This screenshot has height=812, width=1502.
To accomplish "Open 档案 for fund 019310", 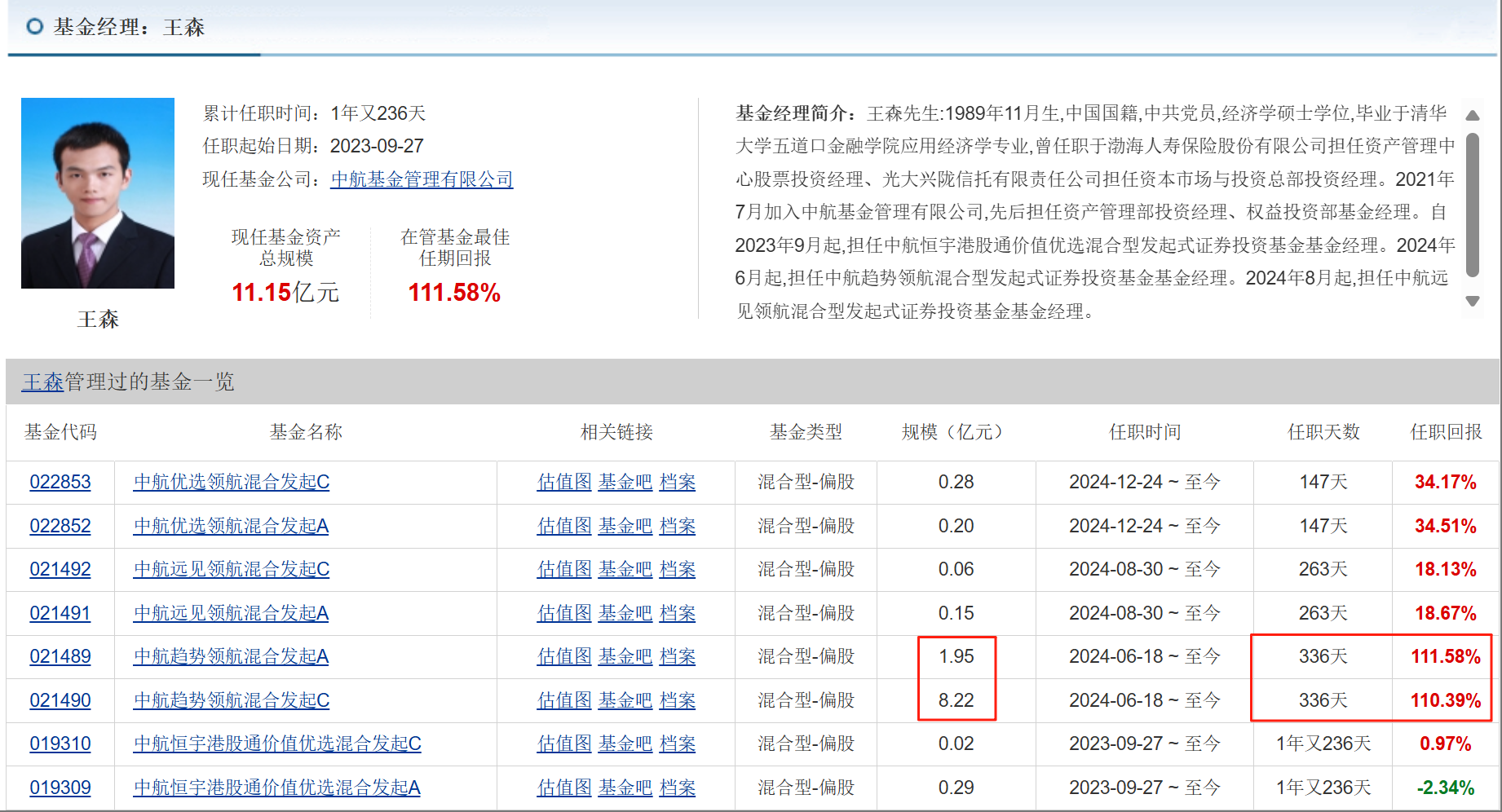I will [678, 744].
